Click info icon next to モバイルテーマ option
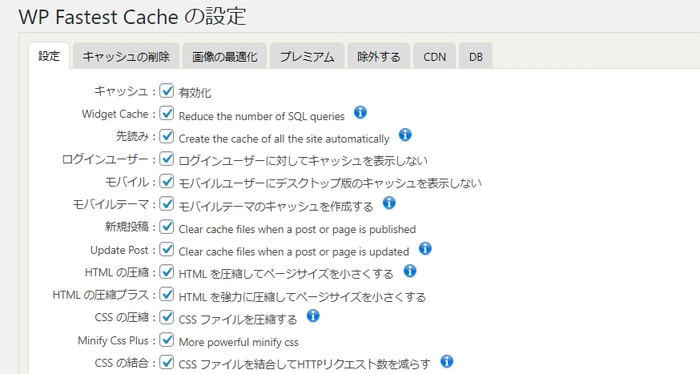The image size is (700, 374). 389,203
